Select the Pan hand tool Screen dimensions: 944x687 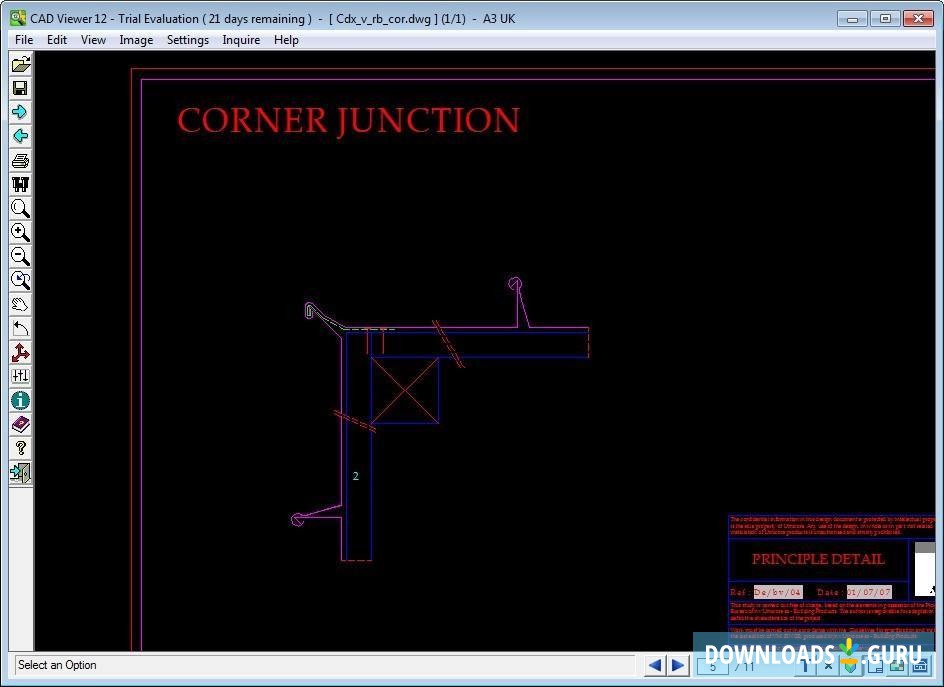pos(20,305)
